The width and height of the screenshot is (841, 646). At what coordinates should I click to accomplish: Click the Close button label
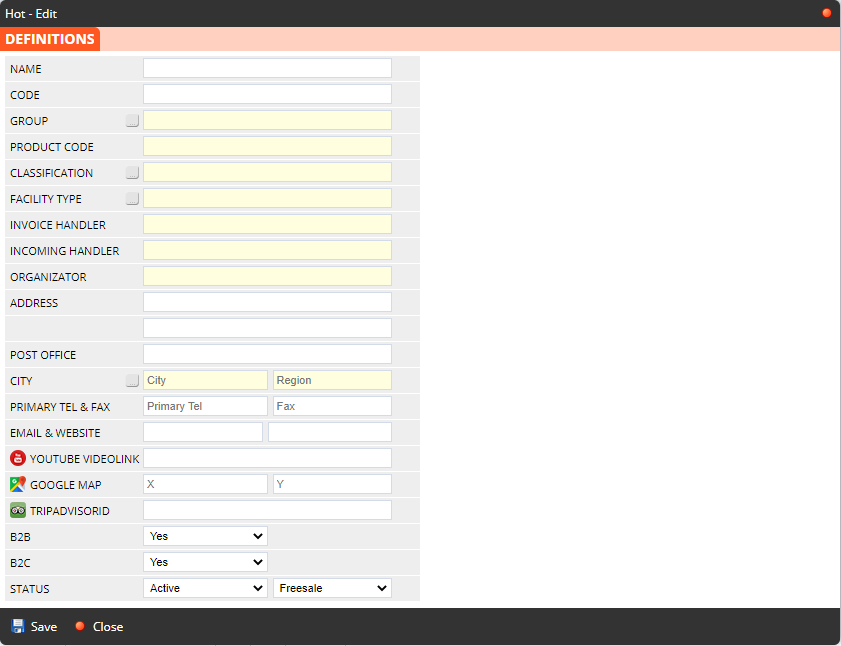(x=108, y=627)
